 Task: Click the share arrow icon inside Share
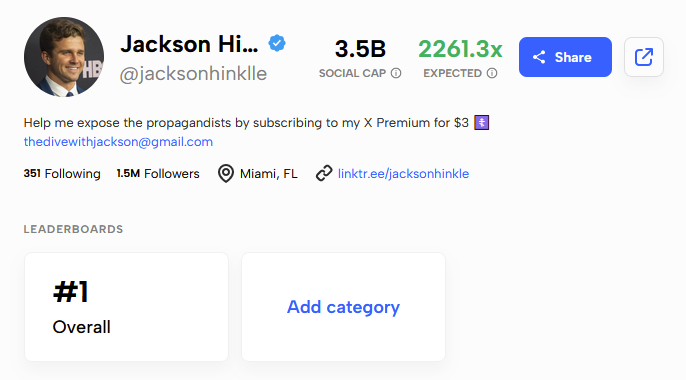click(x=539, y=57)
